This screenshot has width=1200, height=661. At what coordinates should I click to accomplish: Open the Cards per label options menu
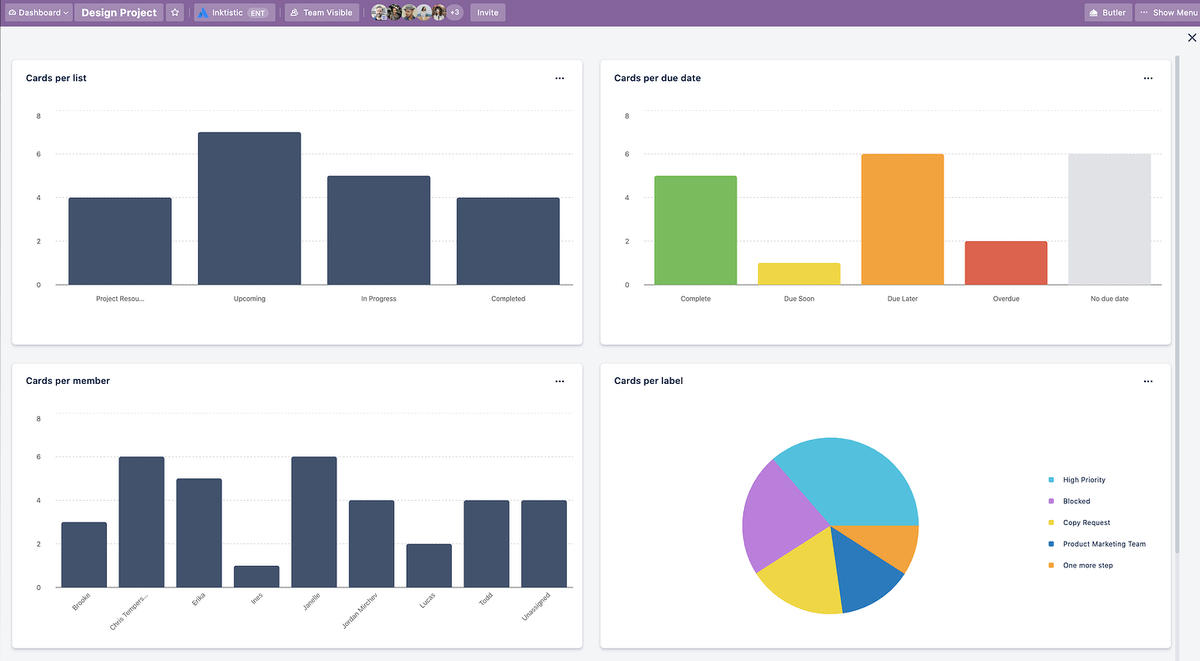click(x=1147, y=381)
